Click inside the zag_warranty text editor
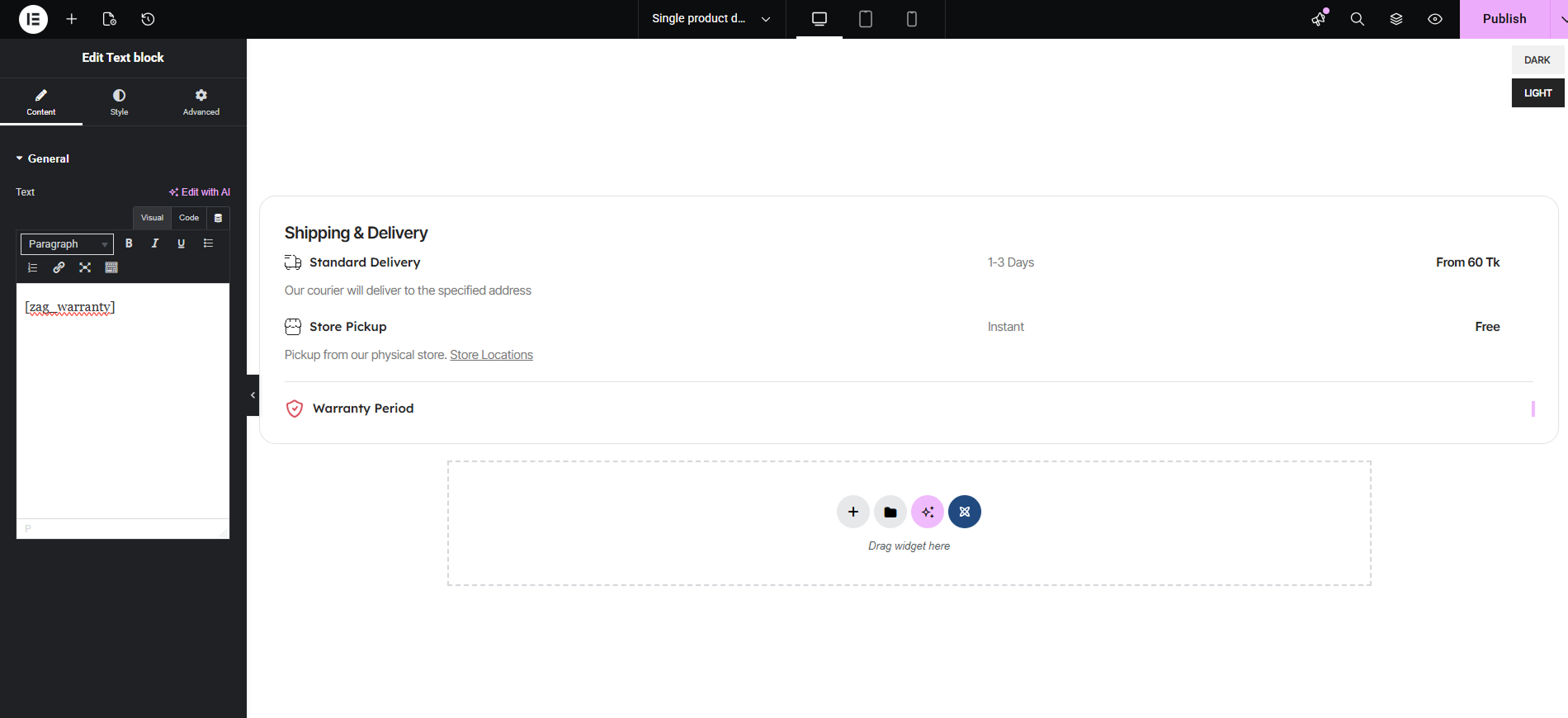This screenshot has width=1568, height=718. click(123, 401)
